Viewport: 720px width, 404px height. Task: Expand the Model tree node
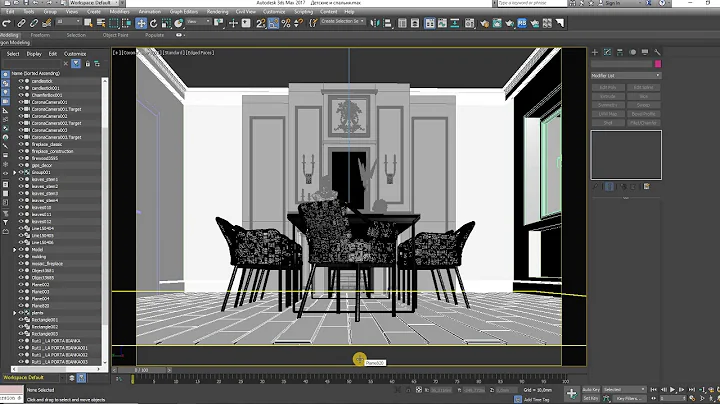click(15, 250)
